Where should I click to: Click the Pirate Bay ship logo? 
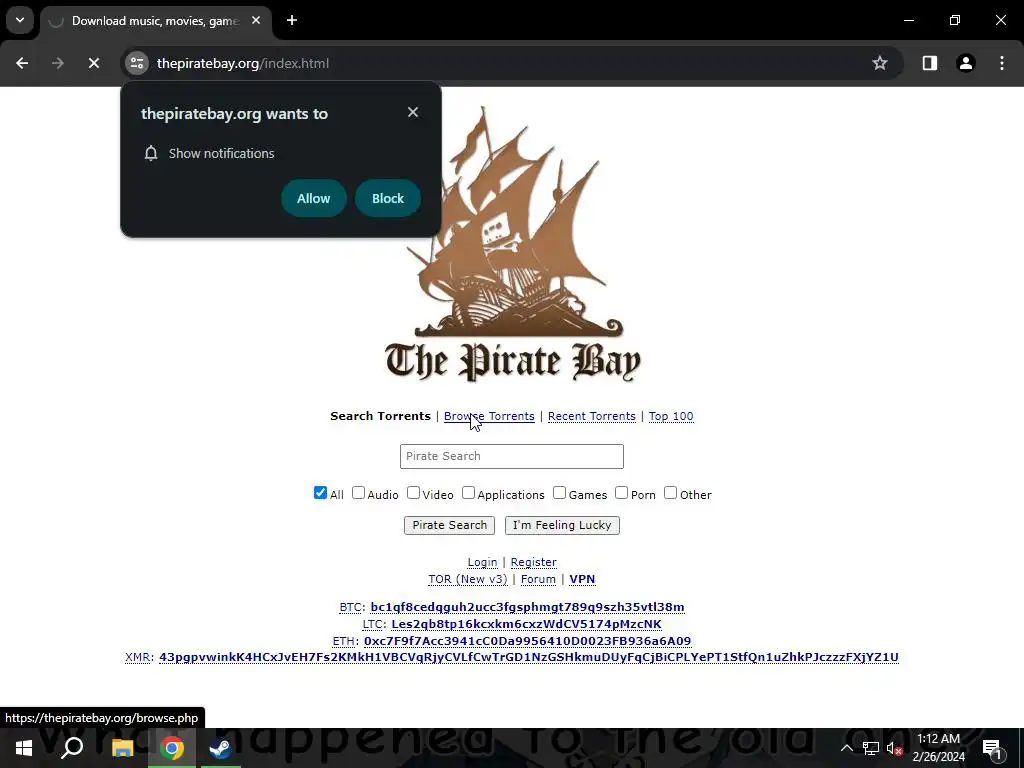(x=512, y=244)
